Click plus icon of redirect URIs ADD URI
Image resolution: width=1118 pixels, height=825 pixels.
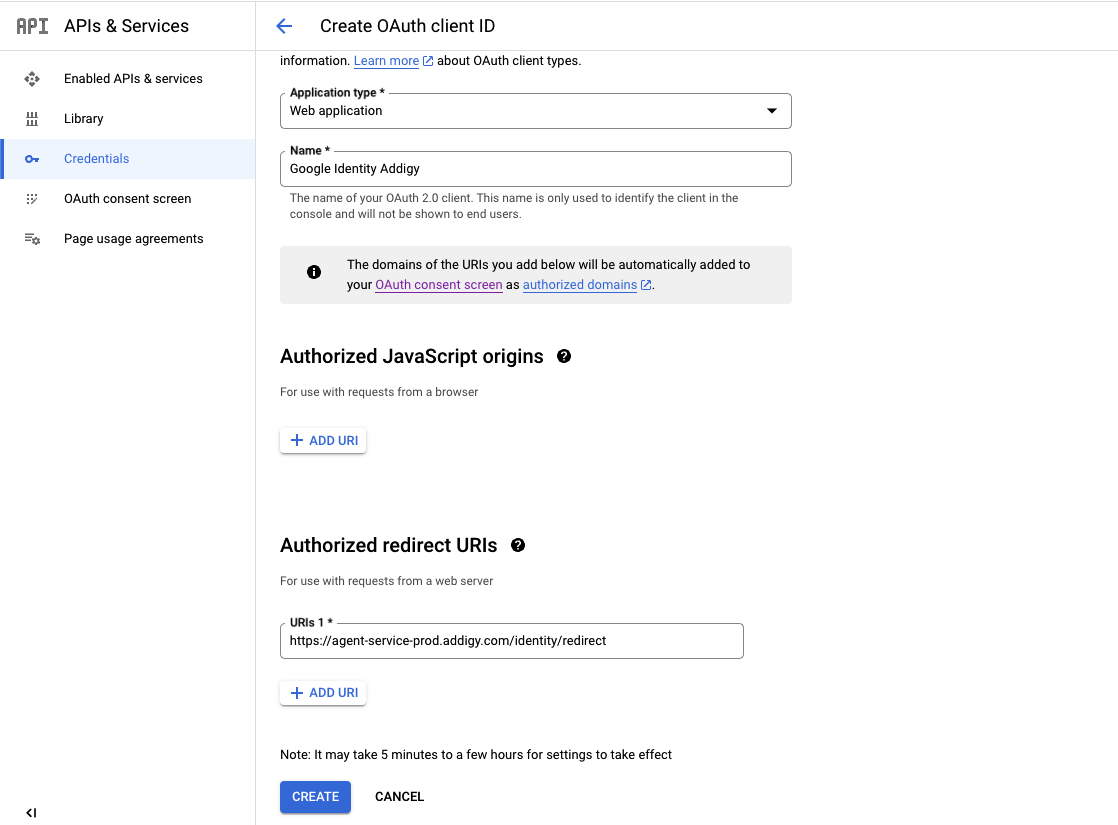point(297,693)
